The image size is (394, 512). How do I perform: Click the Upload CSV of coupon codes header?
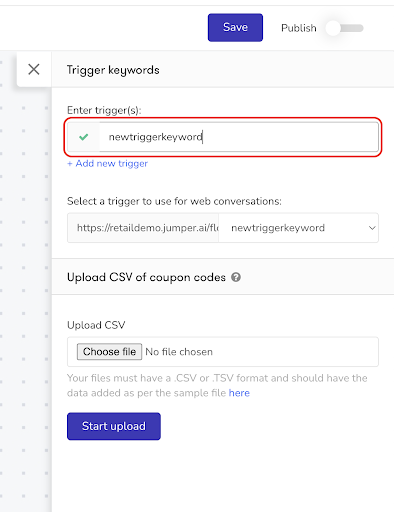(x=146, y=277)
